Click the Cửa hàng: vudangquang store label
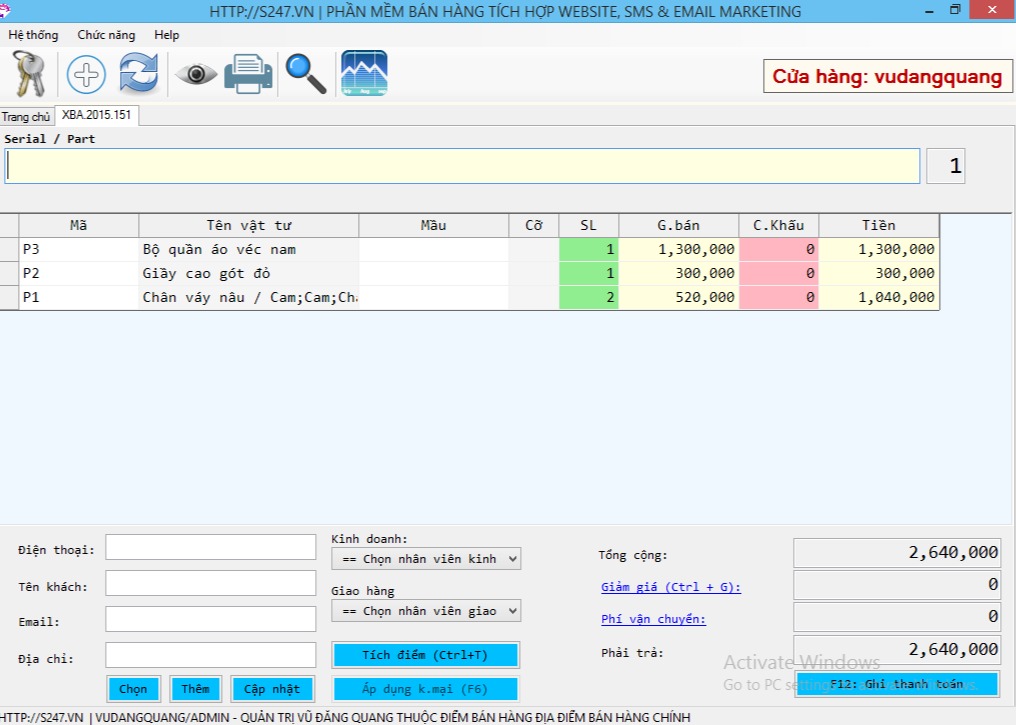This screenshot has width=1016, height=725. point(888,76)
